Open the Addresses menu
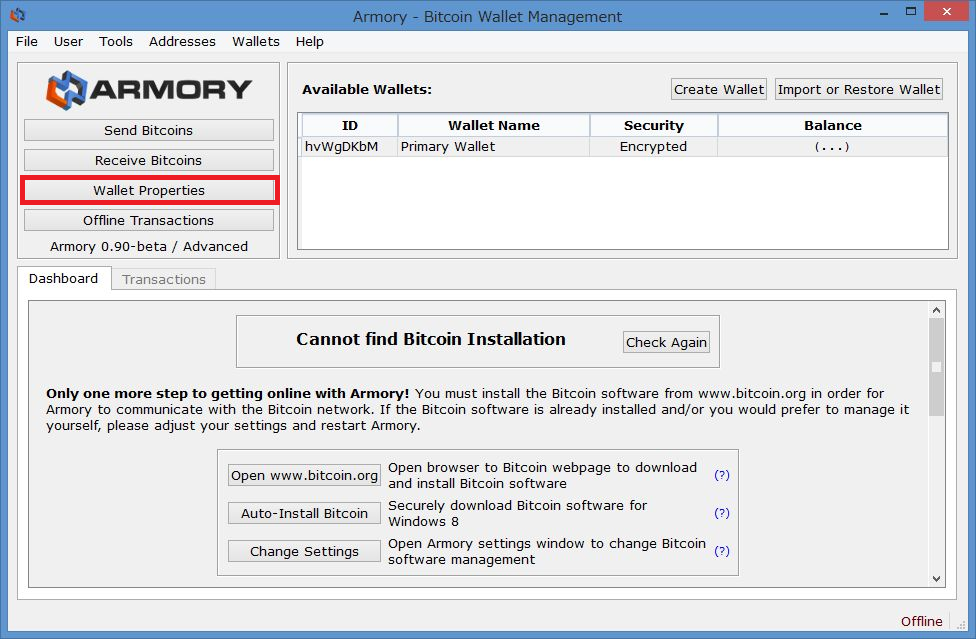 (182, 42)
